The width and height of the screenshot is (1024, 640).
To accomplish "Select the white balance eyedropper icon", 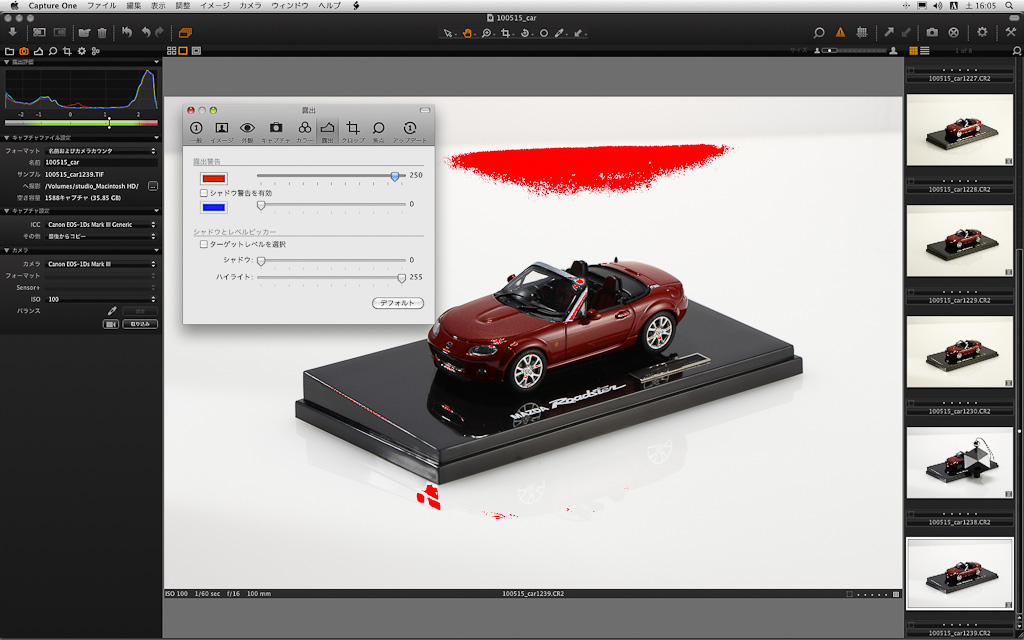I will [x=112, y=311].
